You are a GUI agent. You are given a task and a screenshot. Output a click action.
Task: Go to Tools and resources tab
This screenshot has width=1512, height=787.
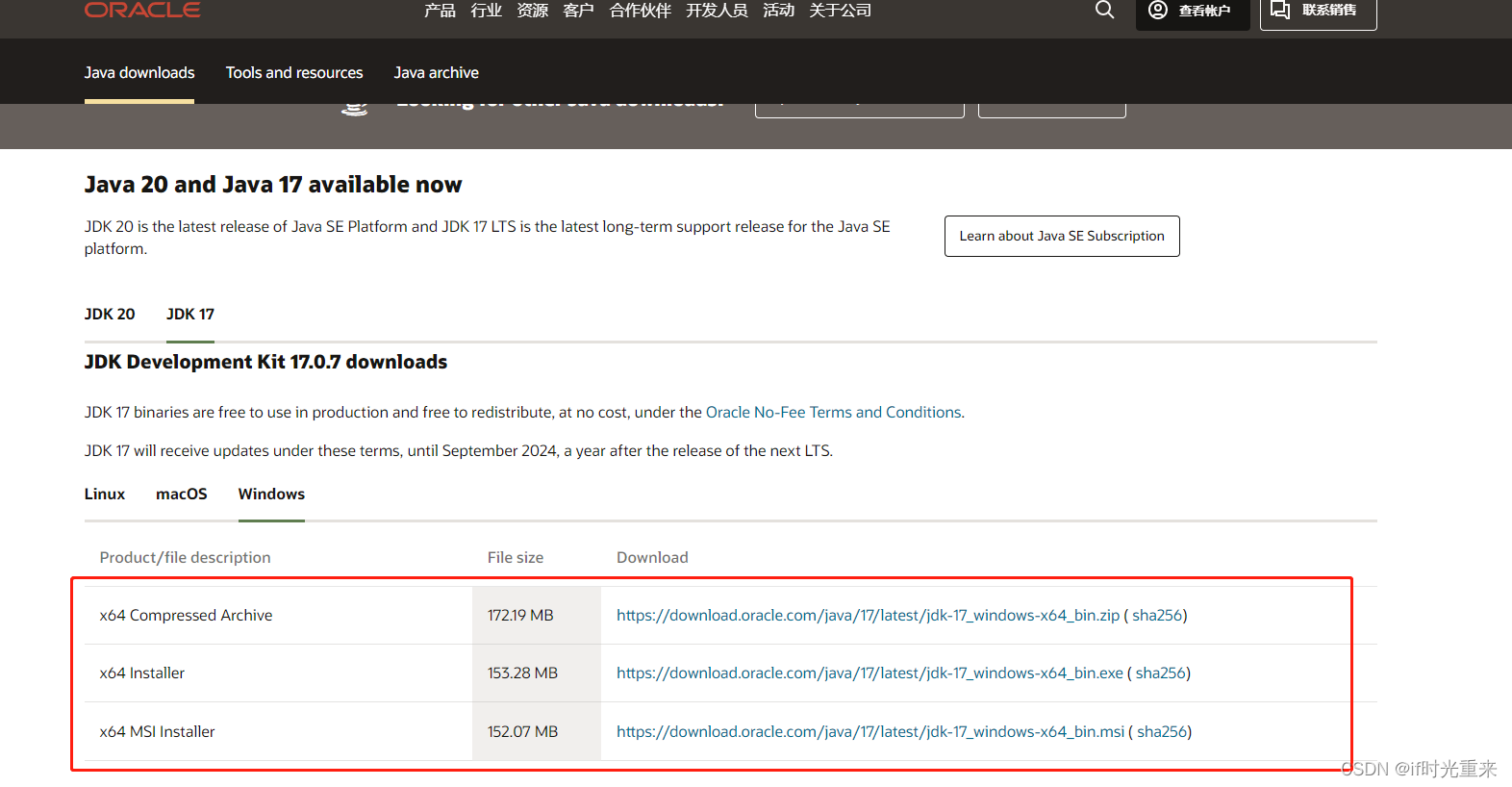(294, 73)
